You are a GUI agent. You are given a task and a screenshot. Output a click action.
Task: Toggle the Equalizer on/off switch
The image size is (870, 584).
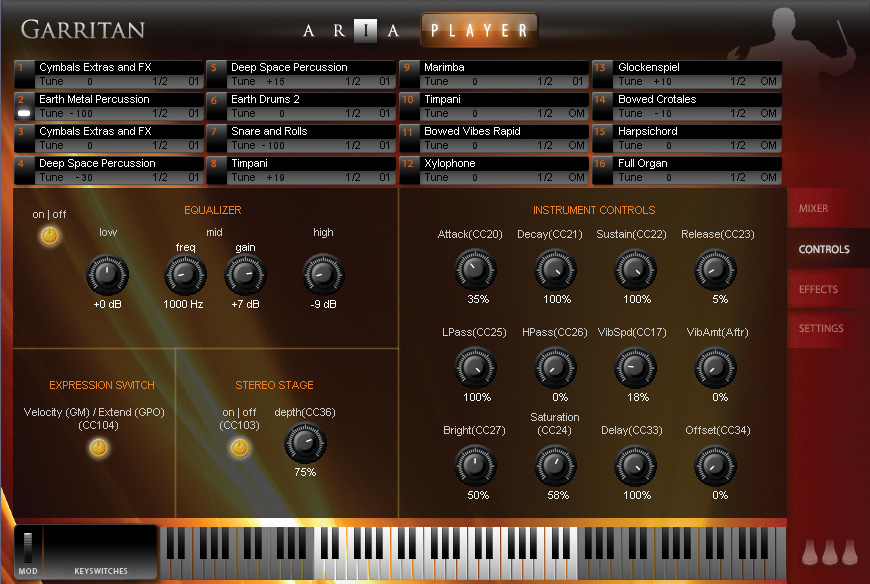[49, 236]
